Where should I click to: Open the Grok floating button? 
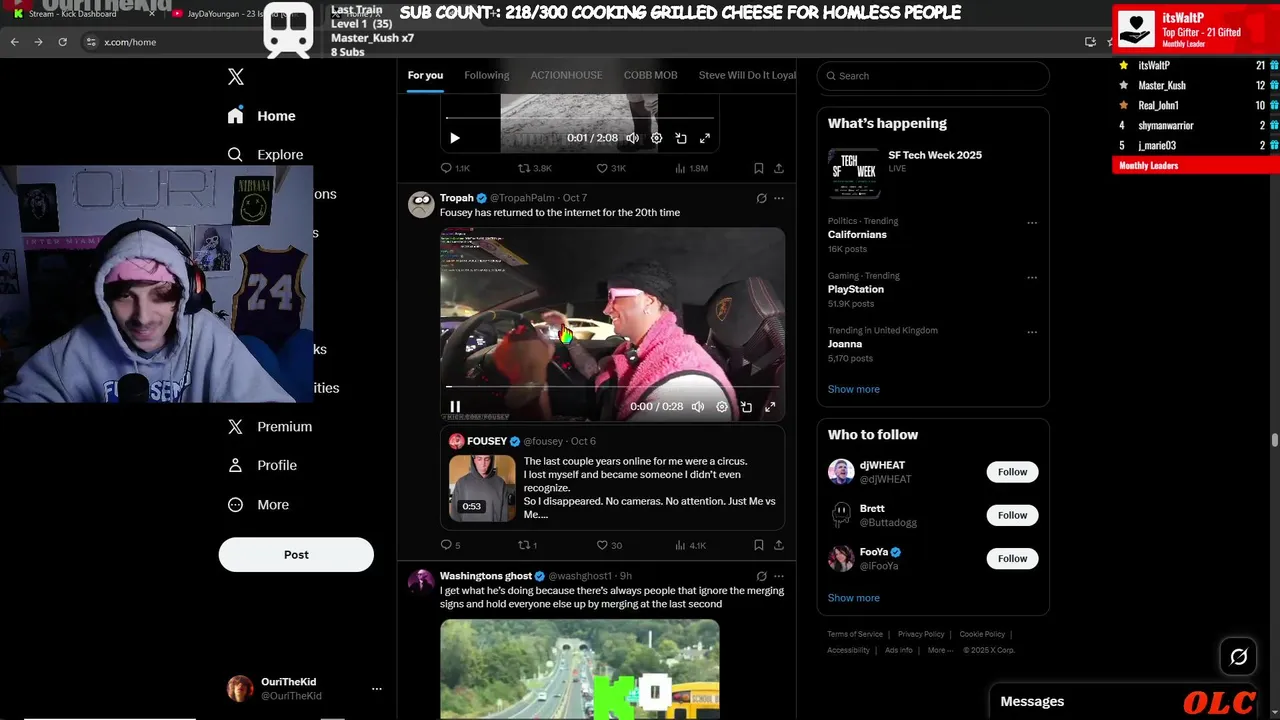(x=1239, y=657)
